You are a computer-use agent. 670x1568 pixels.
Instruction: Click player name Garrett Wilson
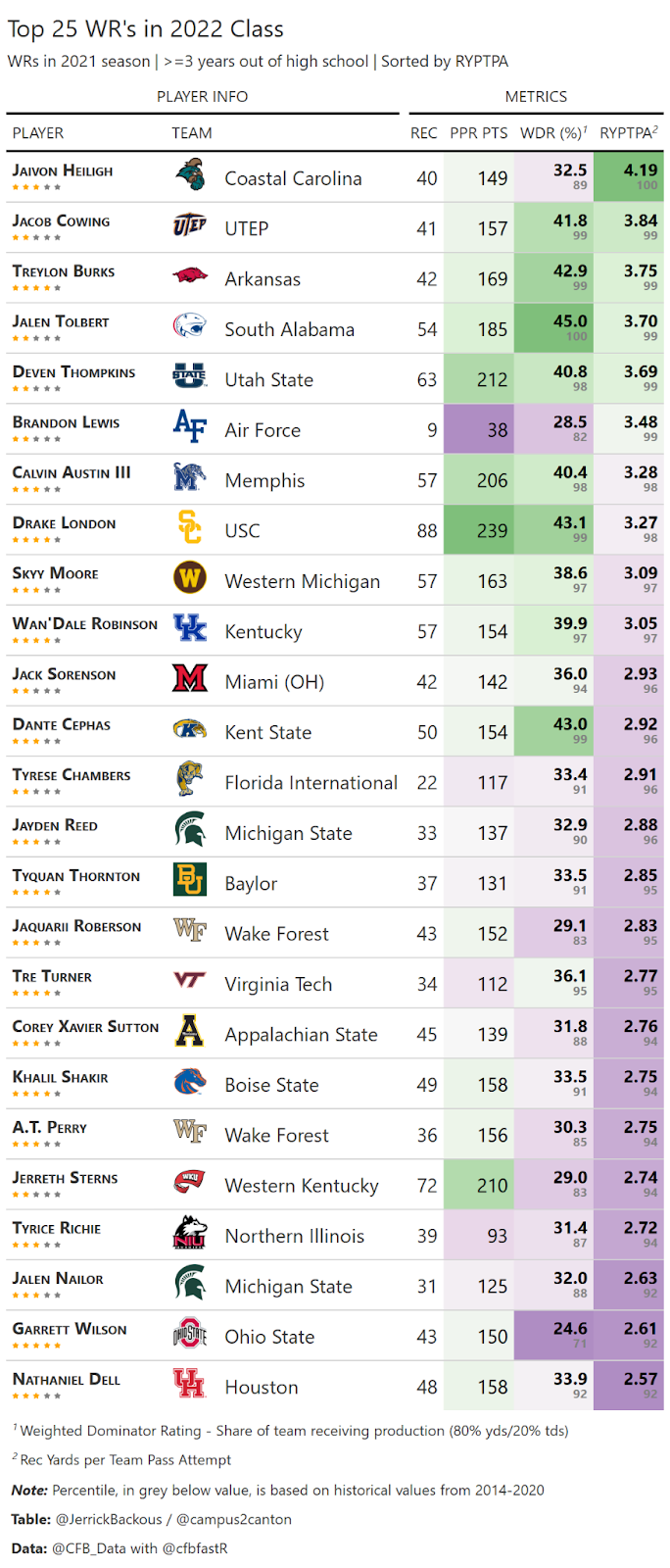(x=70, y=1330)
